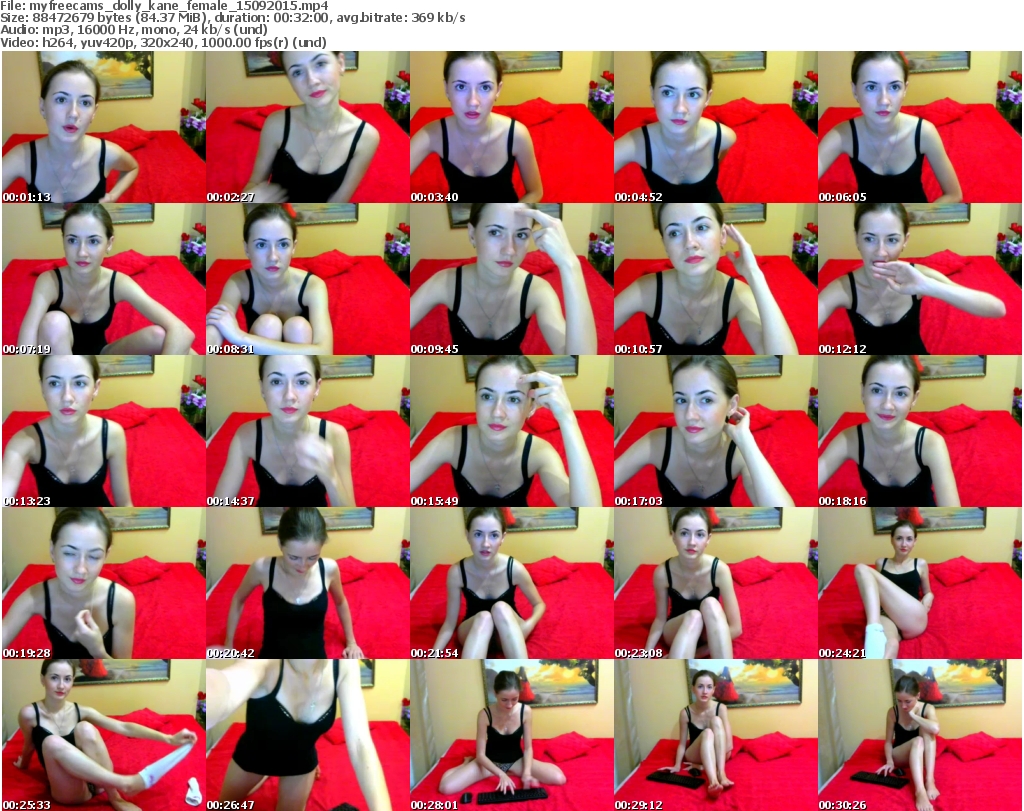The image size is (1024, 811).
Task: Pick the frame labeled 00:14:37
Action: (308, 432)
